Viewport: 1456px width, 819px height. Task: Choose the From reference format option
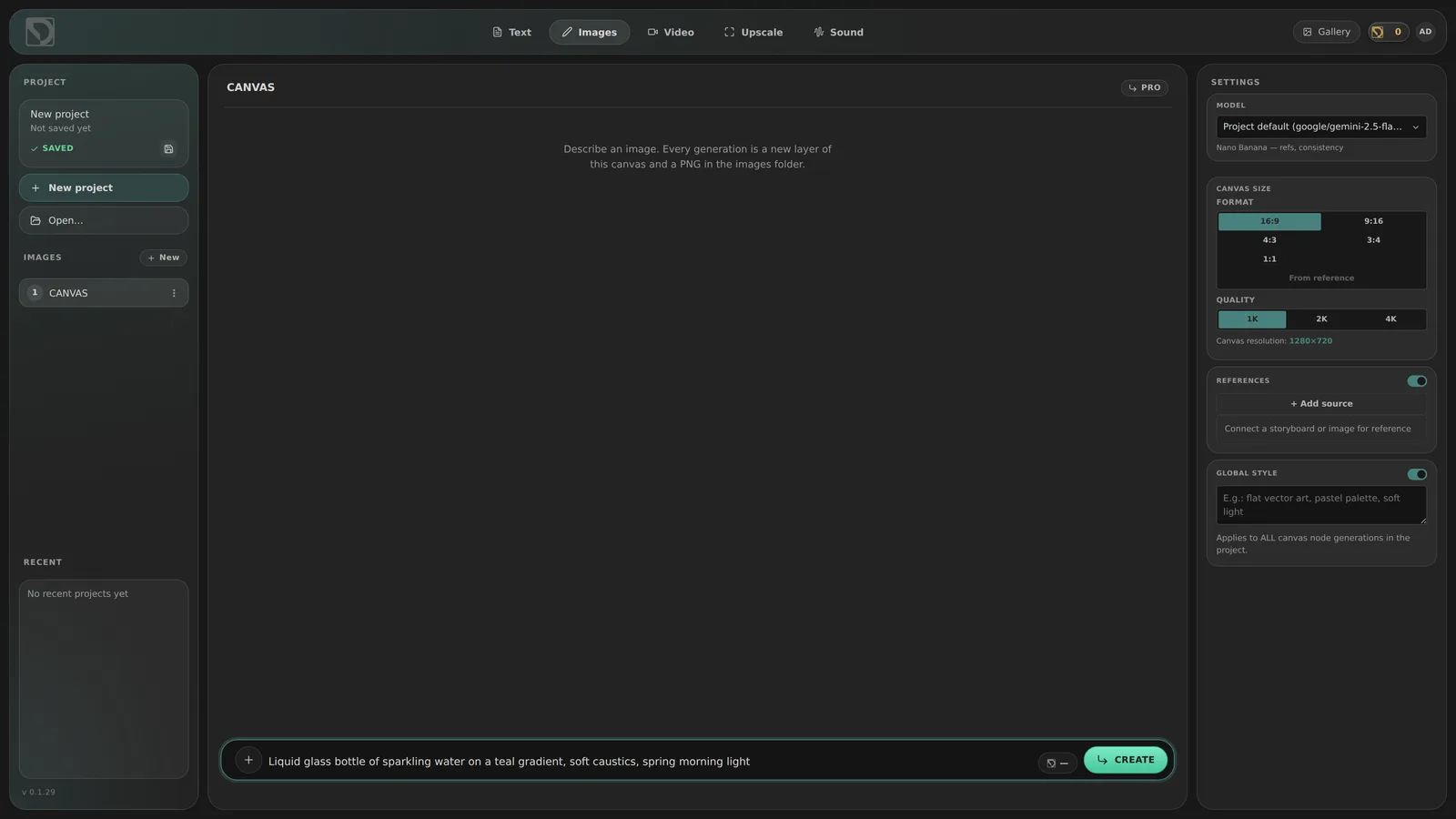pyautogui.click(x=1321, y=278)
